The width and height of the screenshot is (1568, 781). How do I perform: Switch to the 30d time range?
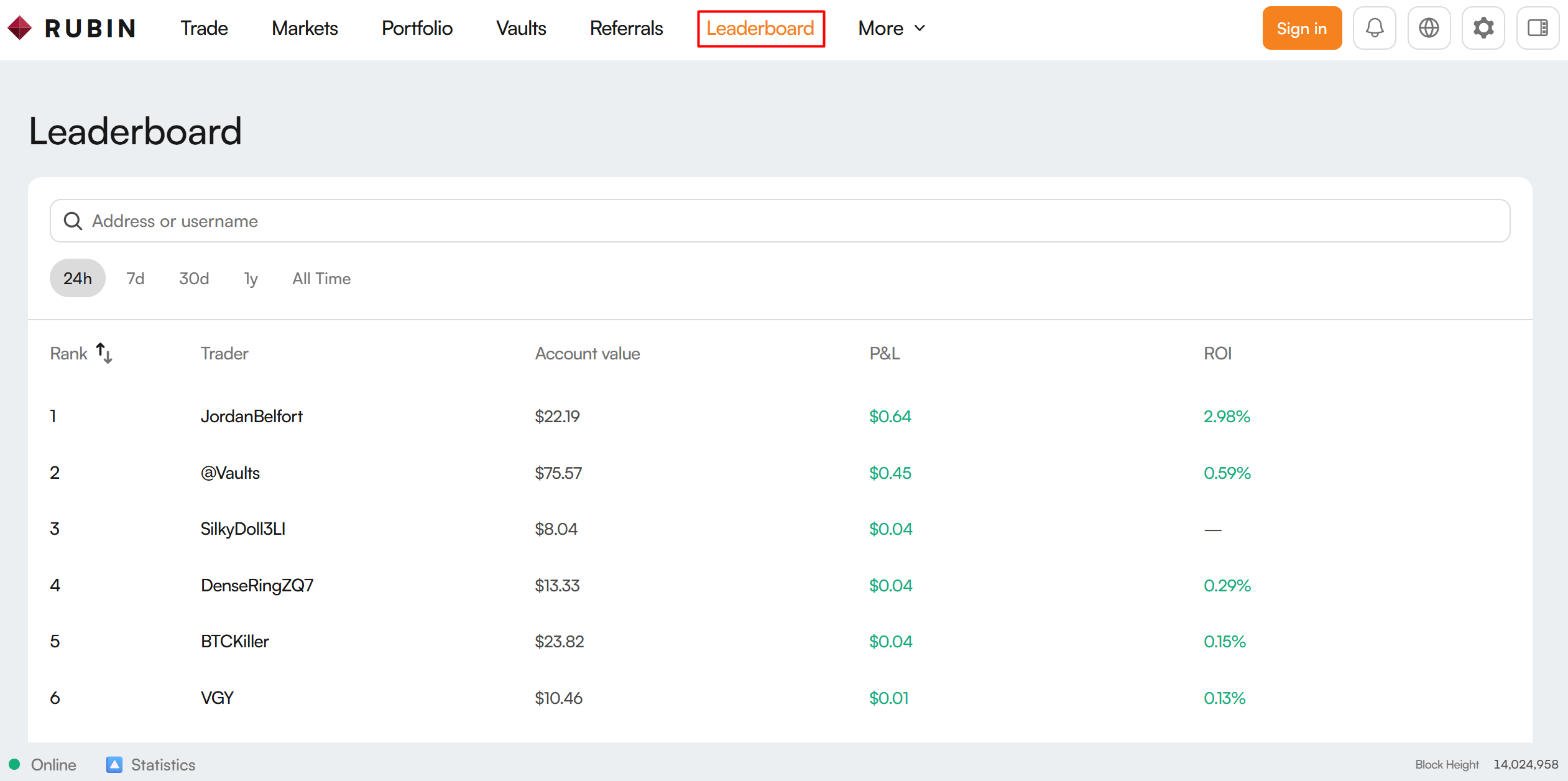click(x=194, y=278)
